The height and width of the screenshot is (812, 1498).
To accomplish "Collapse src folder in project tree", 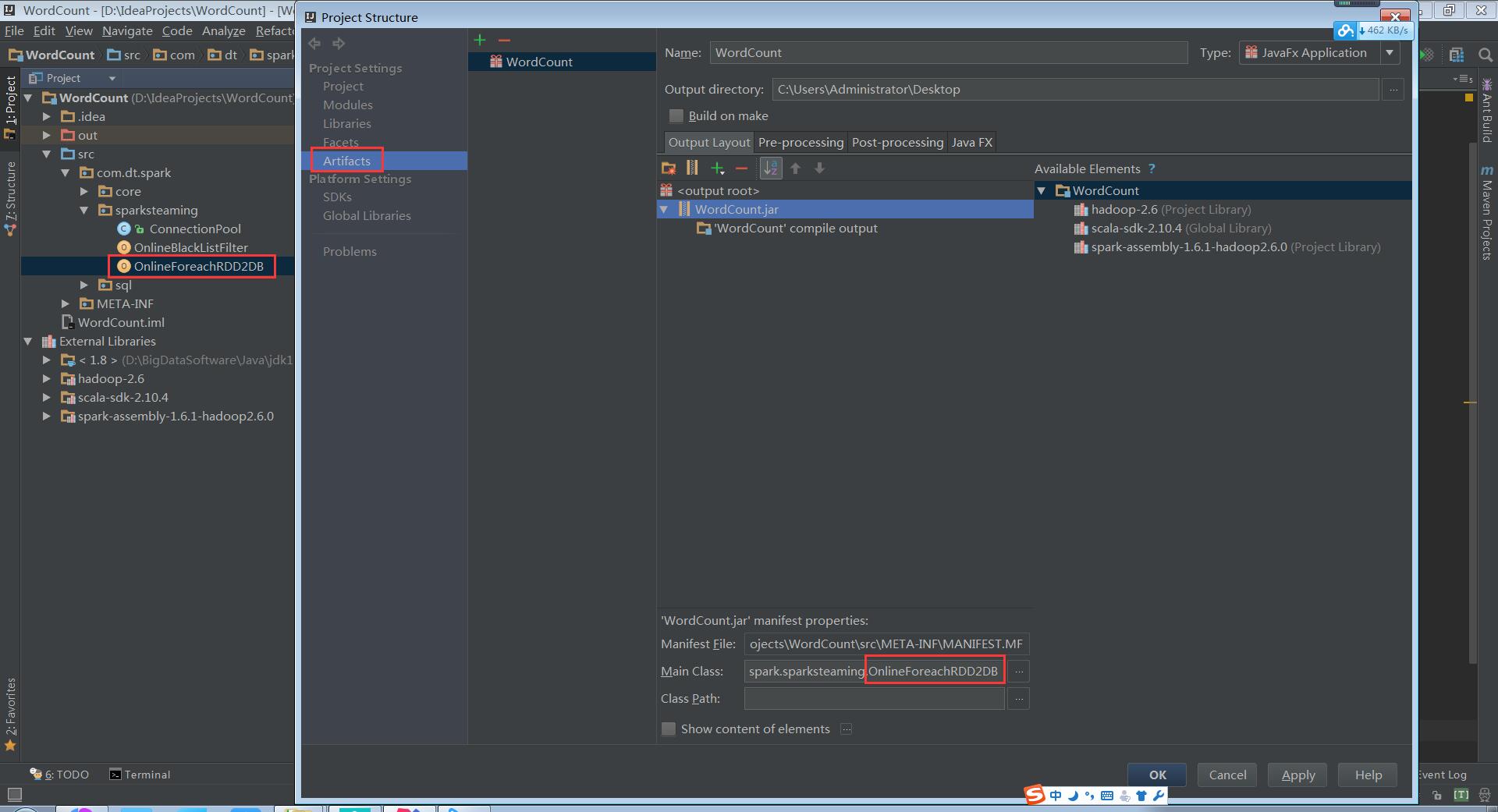I will point(47,154).
